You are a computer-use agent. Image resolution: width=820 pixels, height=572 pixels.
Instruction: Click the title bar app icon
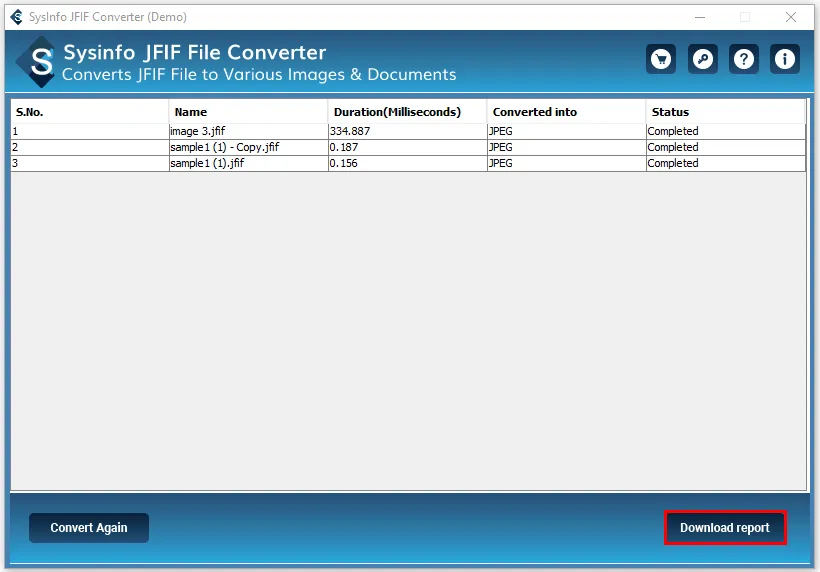coord(16,17)
